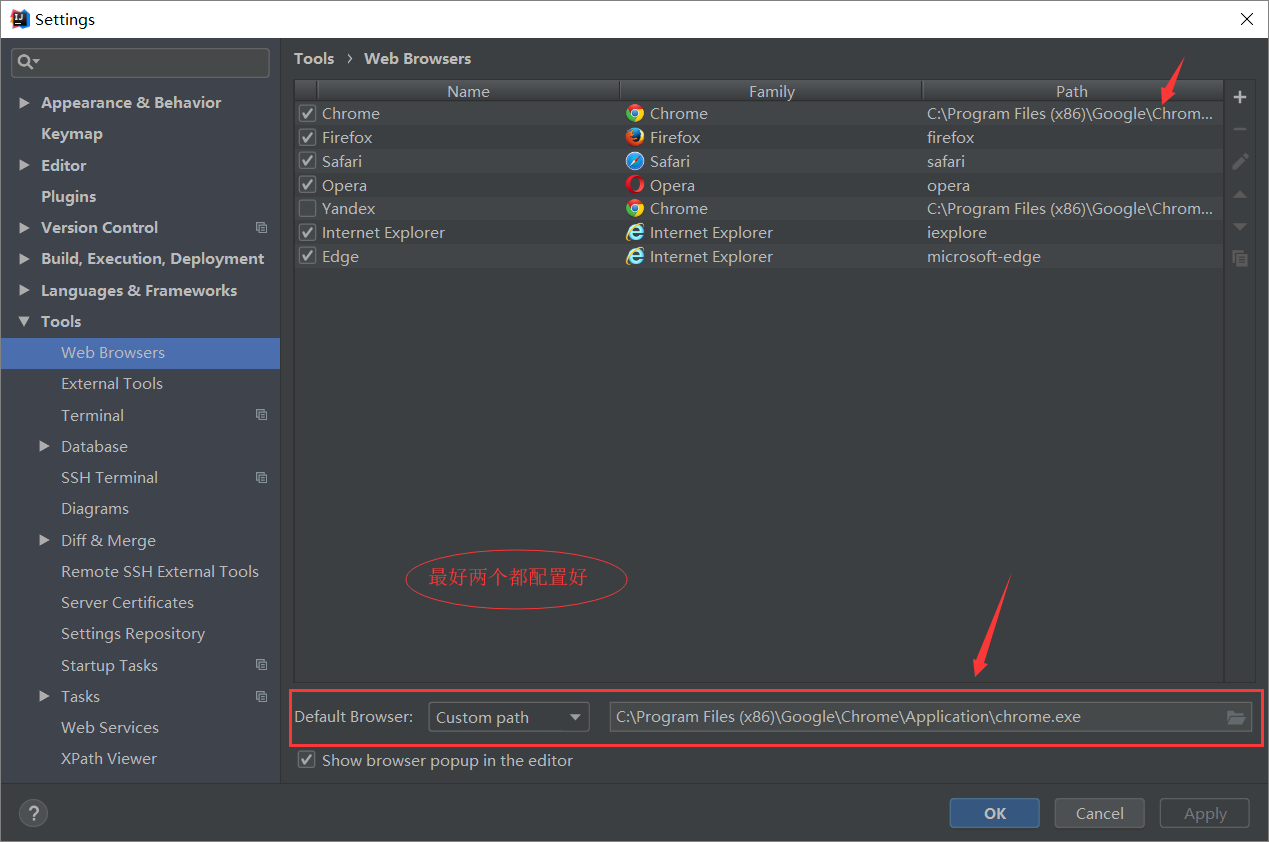Image resolution: width=1269 pixels, height=842 pixels.
Task: Disable the Chrome browser checkbox
Action: (x=307, y=113)
